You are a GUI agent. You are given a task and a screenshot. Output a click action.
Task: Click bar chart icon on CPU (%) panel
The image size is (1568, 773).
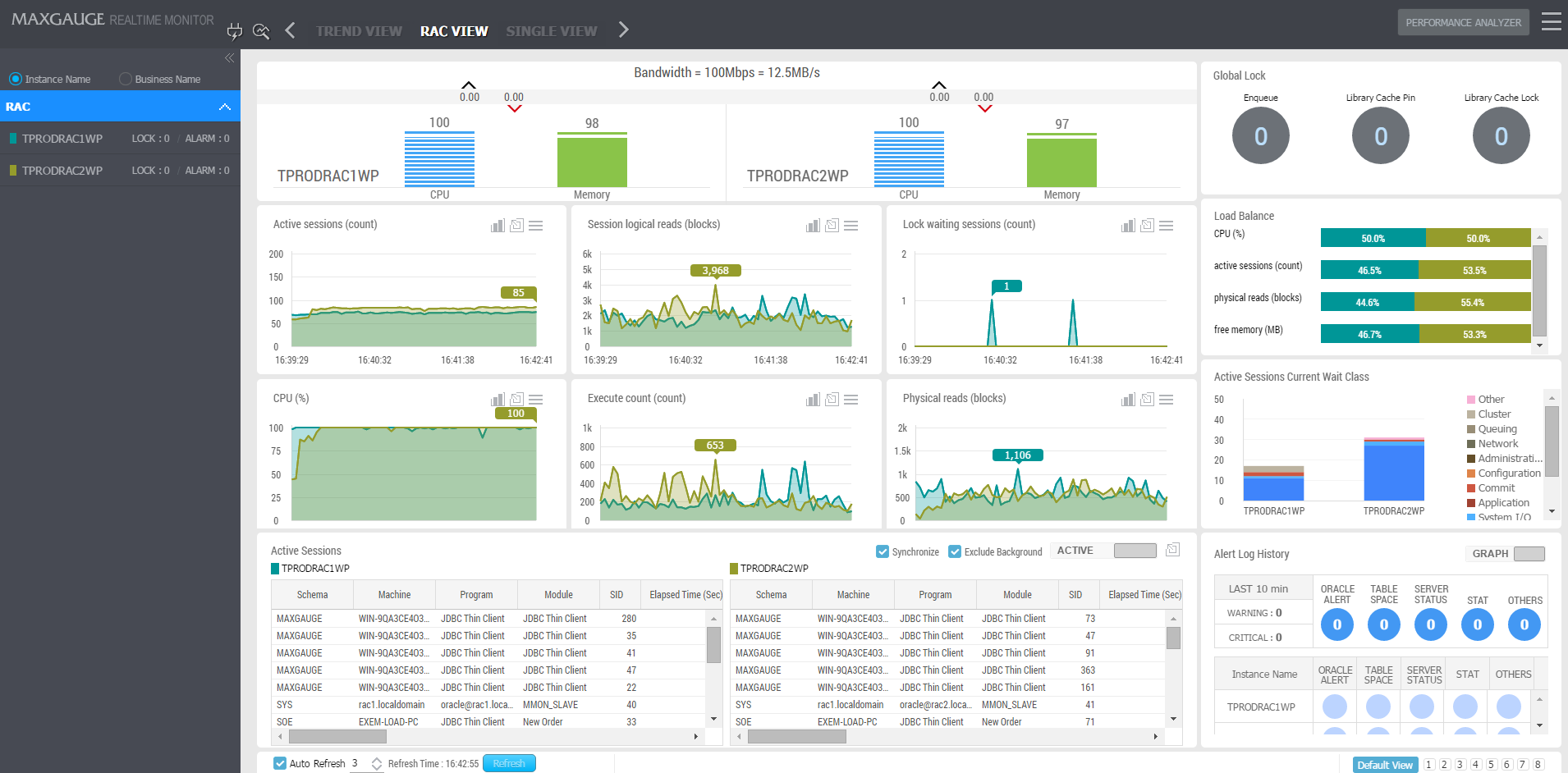click(497, 400)
